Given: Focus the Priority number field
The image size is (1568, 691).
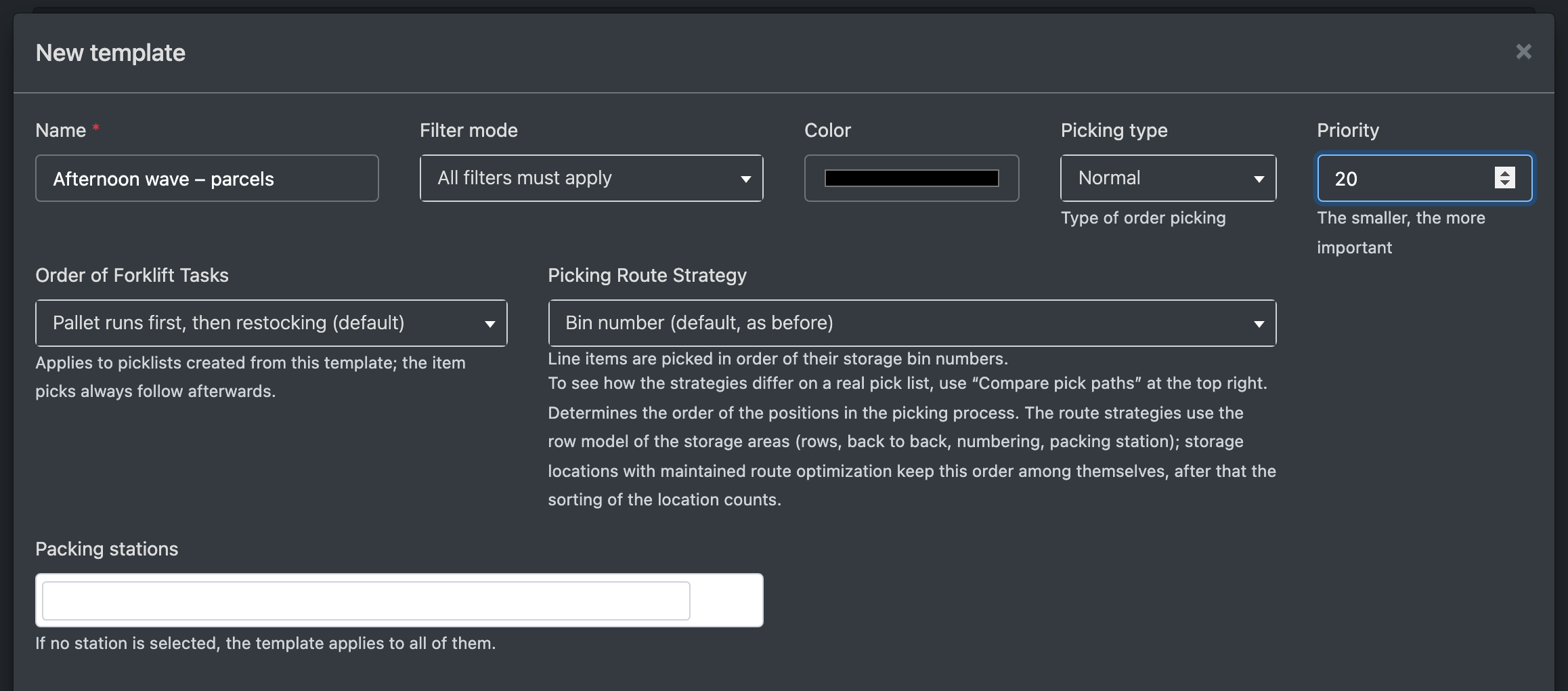Looking at the screenshot, I should [1424, 178].
